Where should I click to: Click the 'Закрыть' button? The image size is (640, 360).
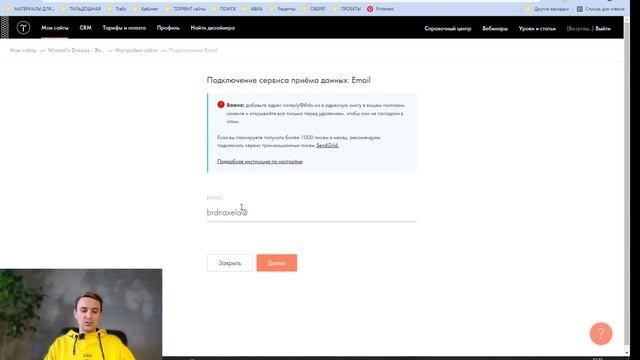pyautogui.click(x=230, y=263)
